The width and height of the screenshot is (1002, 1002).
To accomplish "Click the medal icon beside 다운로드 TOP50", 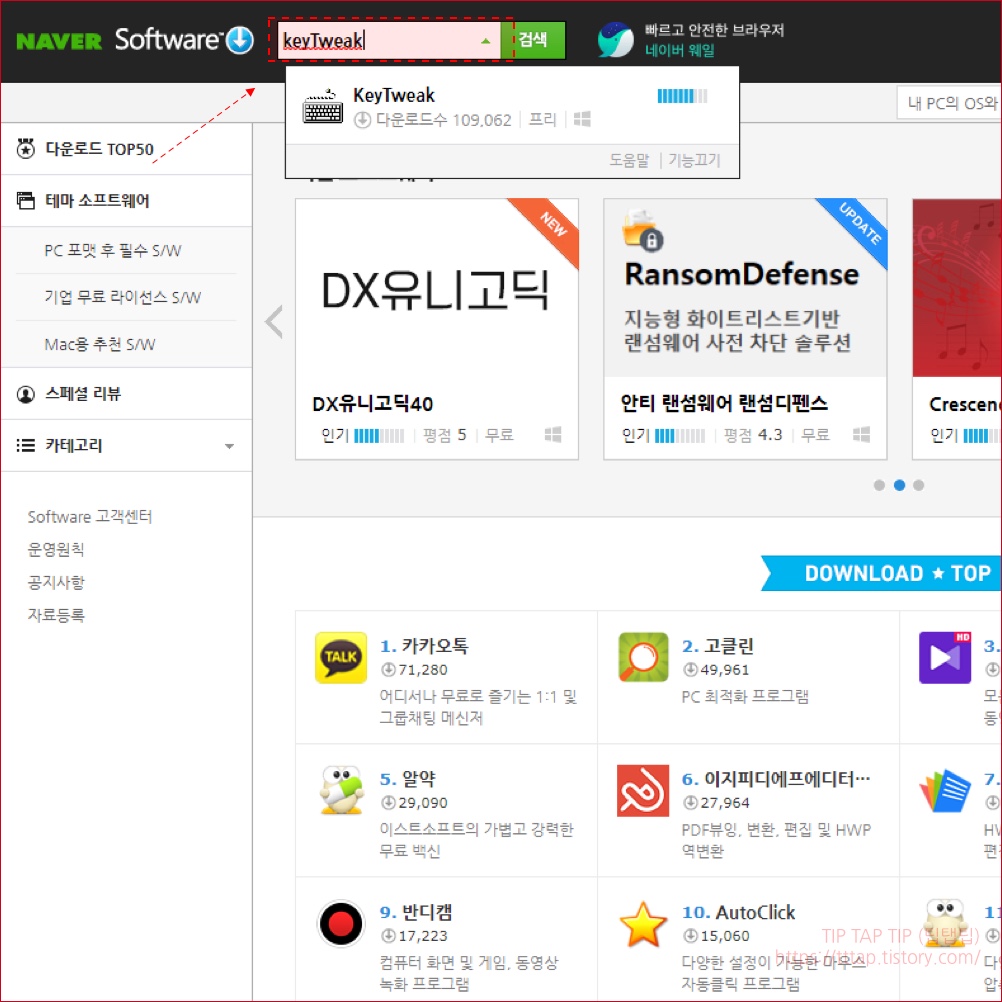I will [x=26, y=148].
